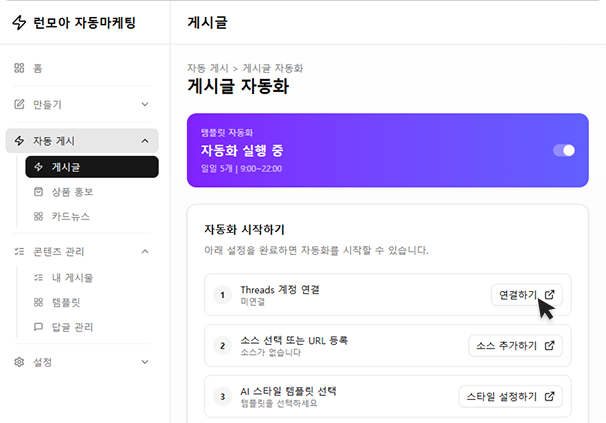Click the 연결하기 button for Threads
This screenshot has width=606, height=423.
click(x=527, y=295)
